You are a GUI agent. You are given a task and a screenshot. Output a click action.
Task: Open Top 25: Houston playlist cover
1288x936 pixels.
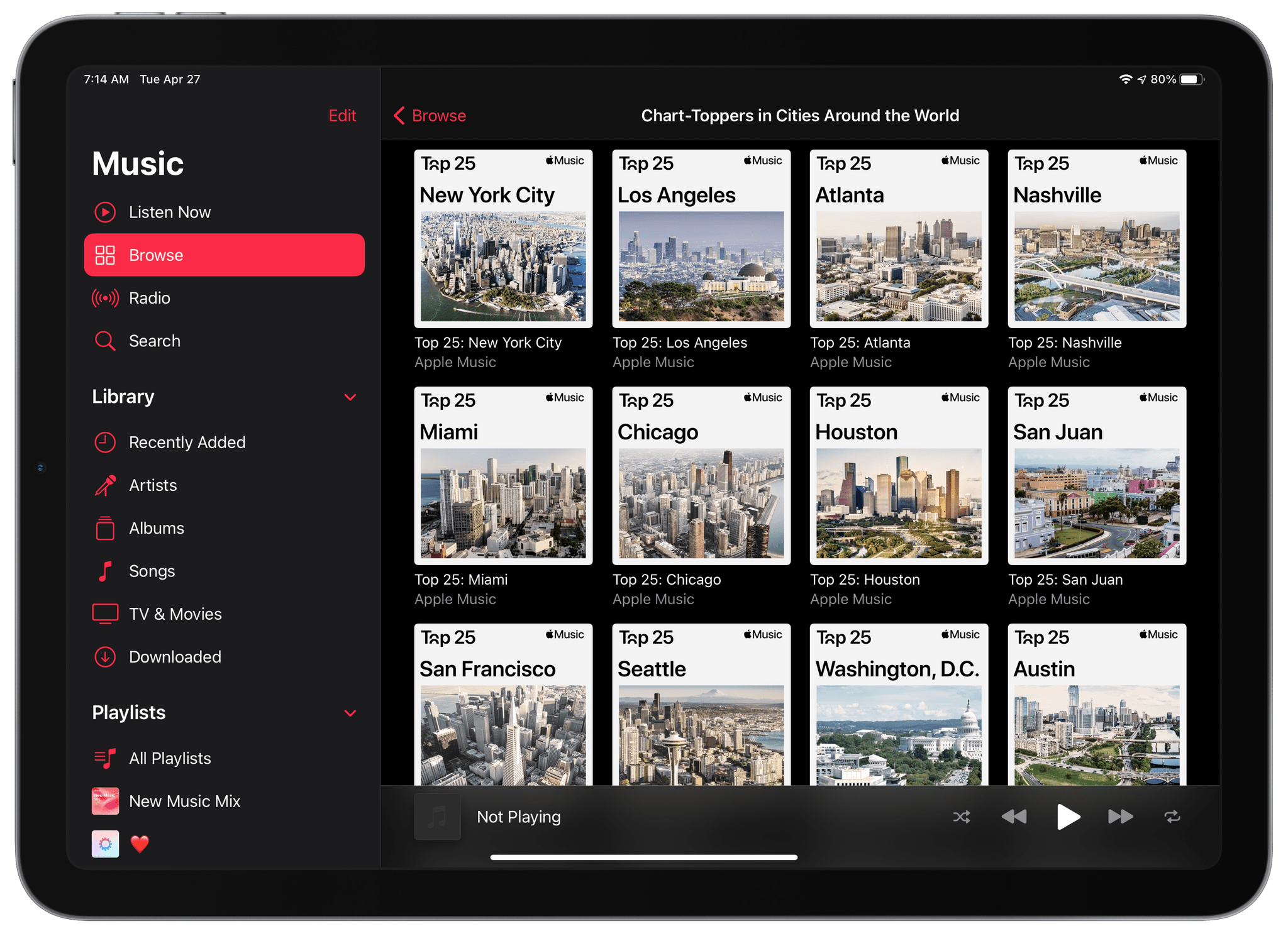click(x=899, y=476)
